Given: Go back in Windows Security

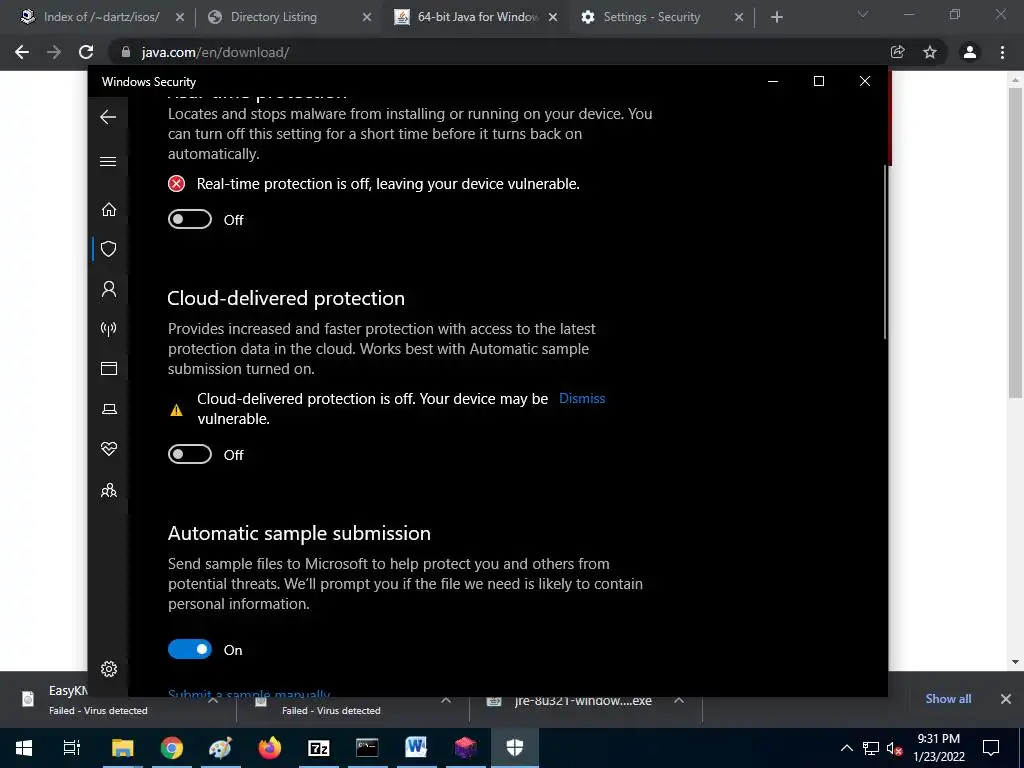Looking at the screenshot, I should pos(108,117).
